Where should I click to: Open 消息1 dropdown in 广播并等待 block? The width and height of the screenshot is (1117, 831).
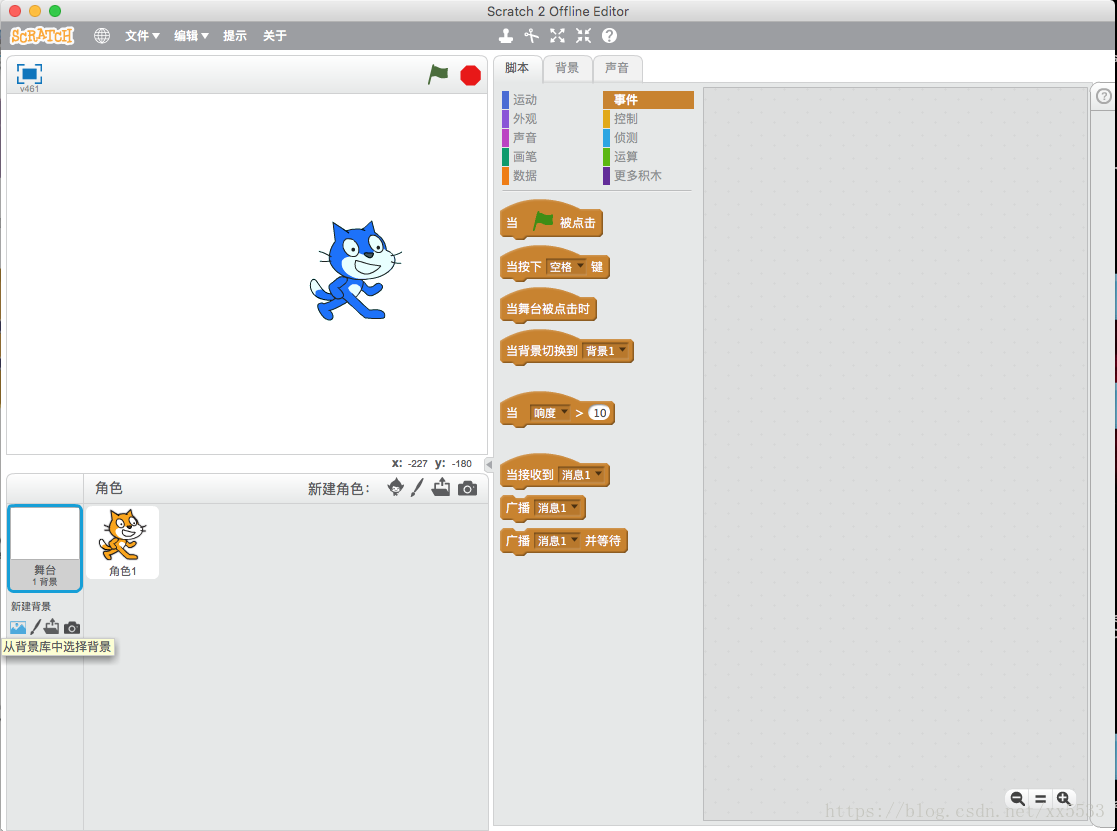(558, 540)
